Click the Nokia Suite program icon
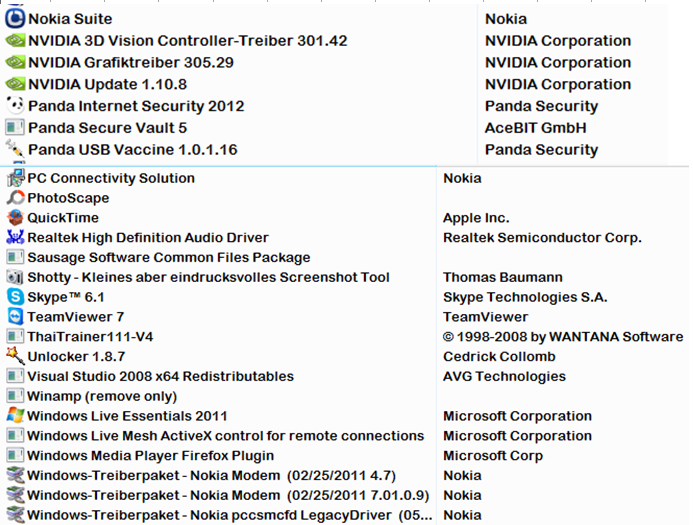Image resolution: width=693 pixels, height=525 pixels. [x=15, y=19]
